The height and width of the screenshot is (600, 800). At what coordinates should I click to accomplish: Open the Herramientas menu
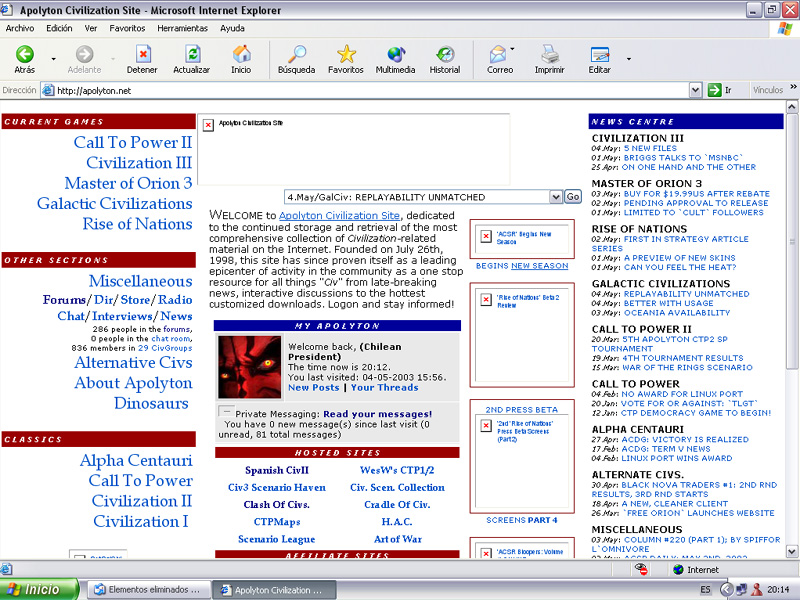coord(182,28)
